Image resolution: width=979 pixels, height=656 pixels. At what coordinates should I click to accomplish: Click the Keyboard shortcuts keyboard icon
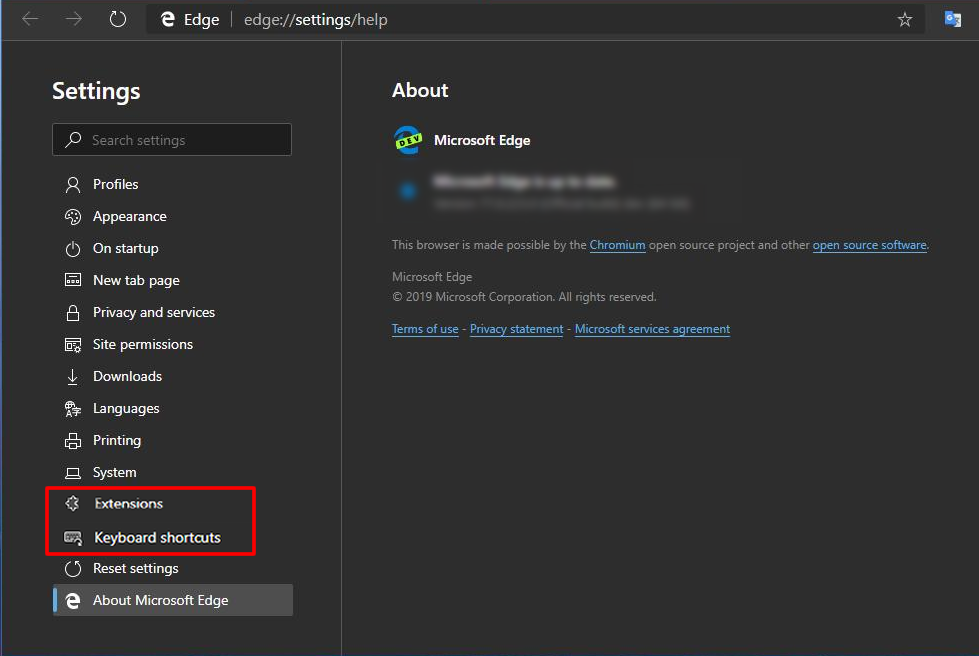(73, 537)
